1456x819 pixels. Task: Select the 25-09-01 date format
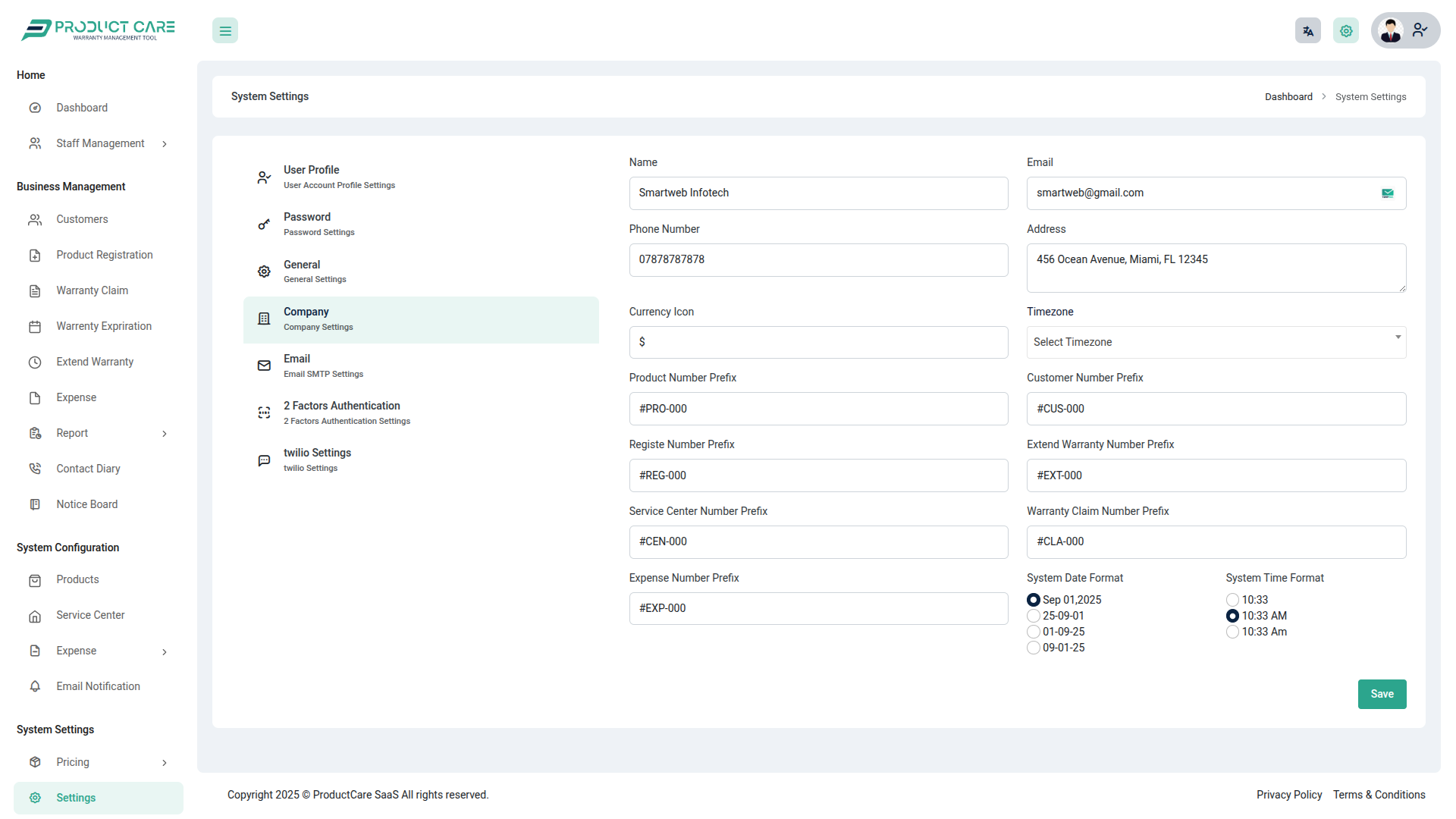1033,616
